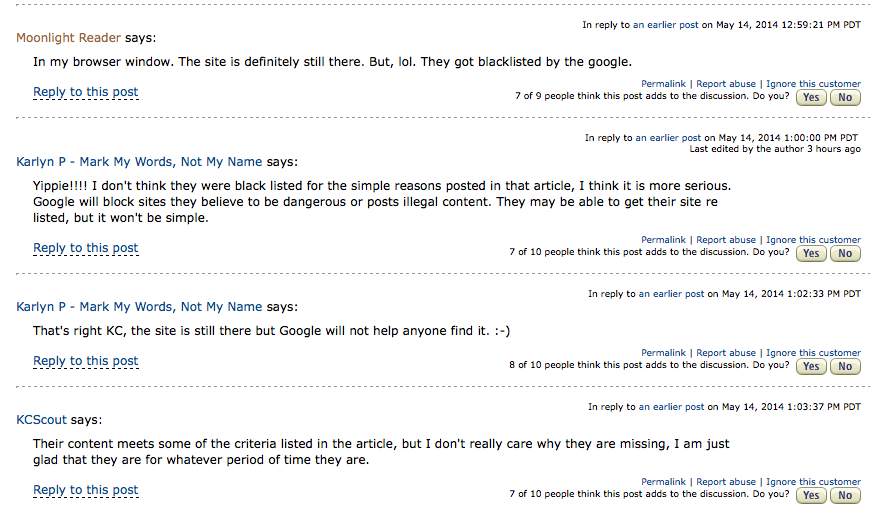The image size is (877, 514).
Task: Vote Yes on 'That's right KC' post
Action: click(x=810, y=366)
